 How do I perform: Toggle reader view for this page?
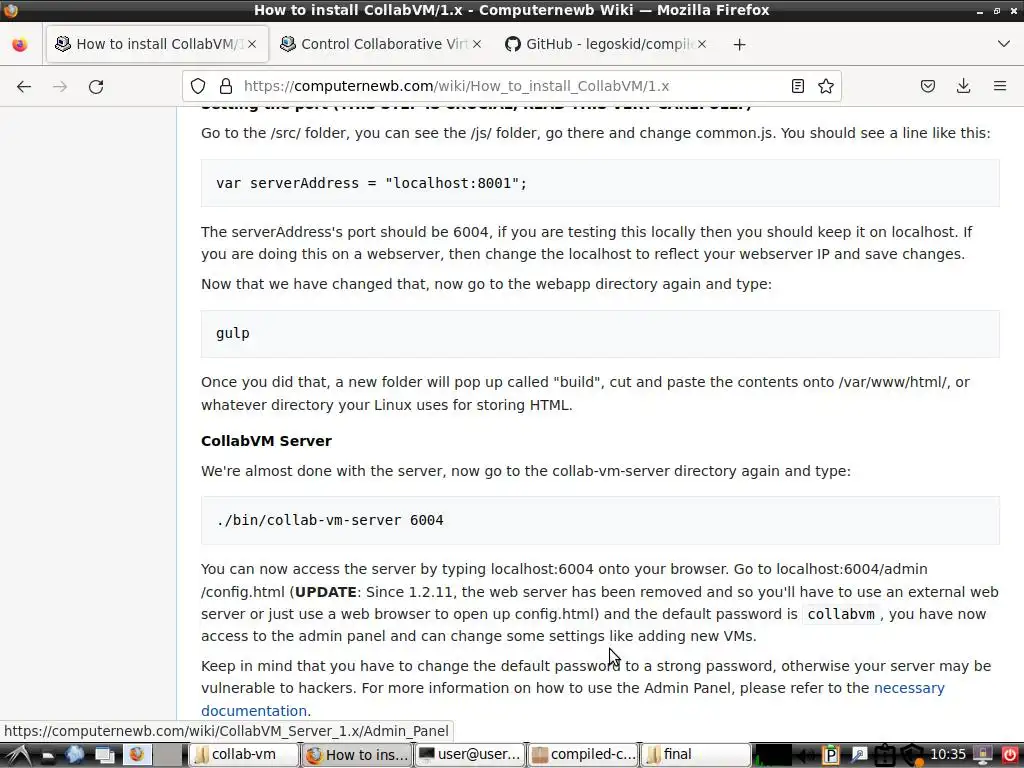[x=797, y=86]
